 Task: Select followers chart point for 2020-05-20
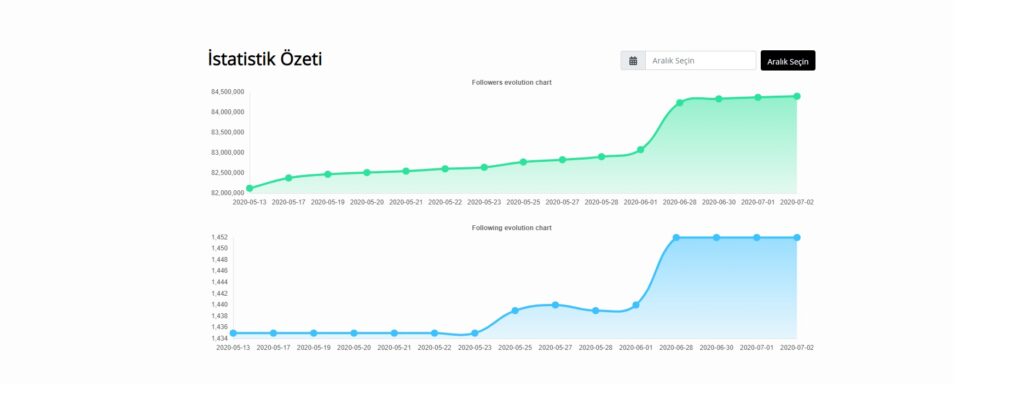coord(367,173)
